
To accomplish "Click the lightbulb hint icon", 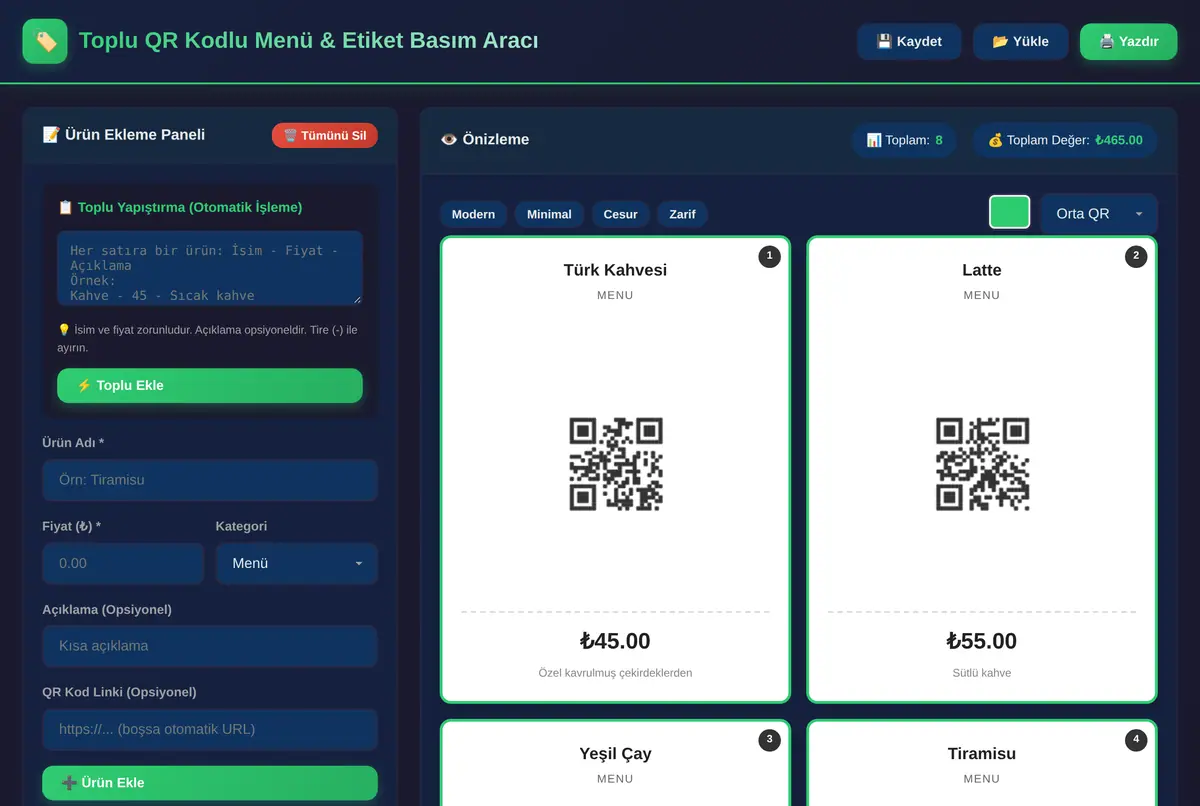I will [64, 330].
